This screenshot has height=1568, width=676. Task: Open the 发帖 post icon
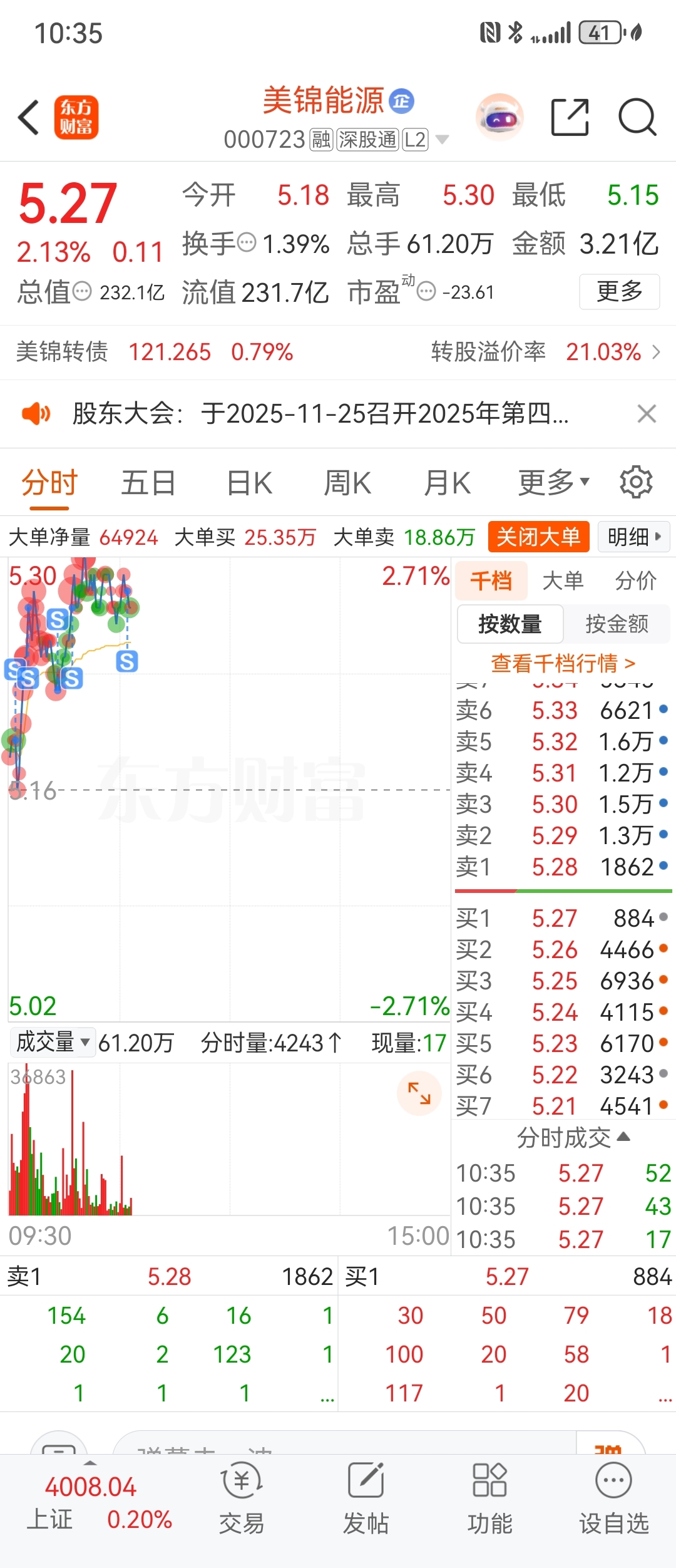click(366, 1497)
